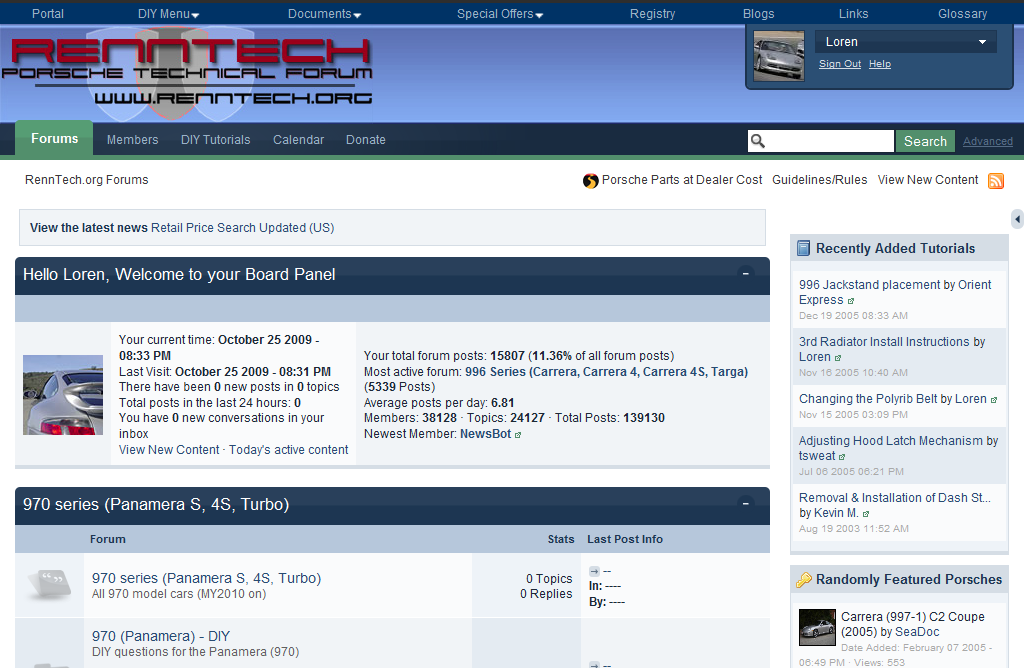Click the external link icon after Kevin M.

(866, 514)
